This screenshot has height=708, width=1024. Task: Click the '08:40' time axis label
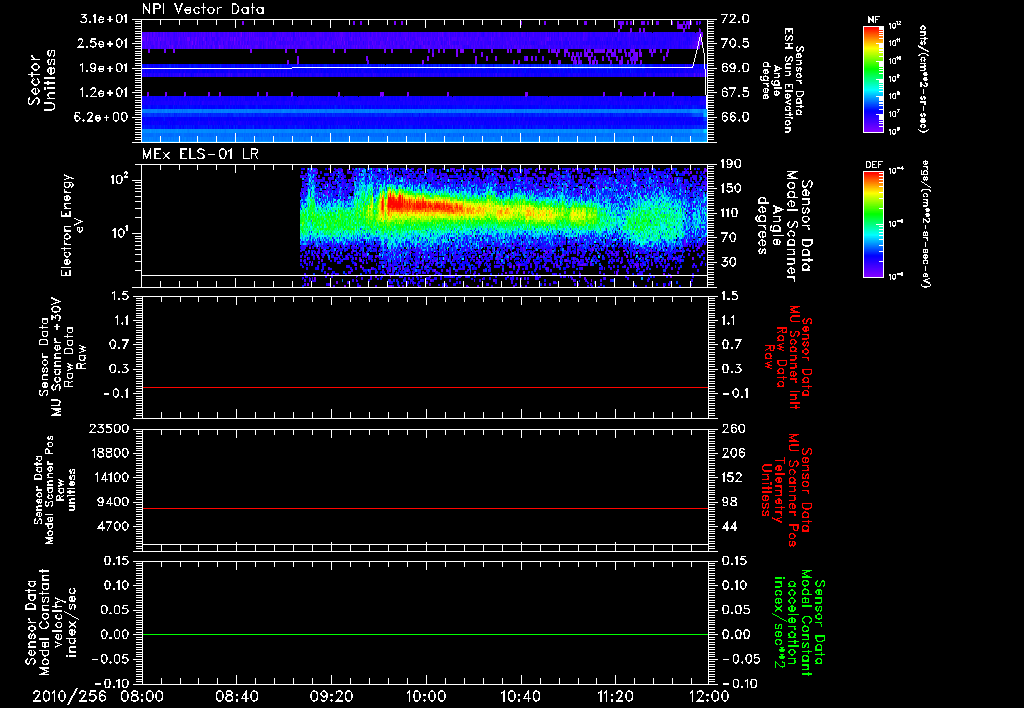[236, 696]
